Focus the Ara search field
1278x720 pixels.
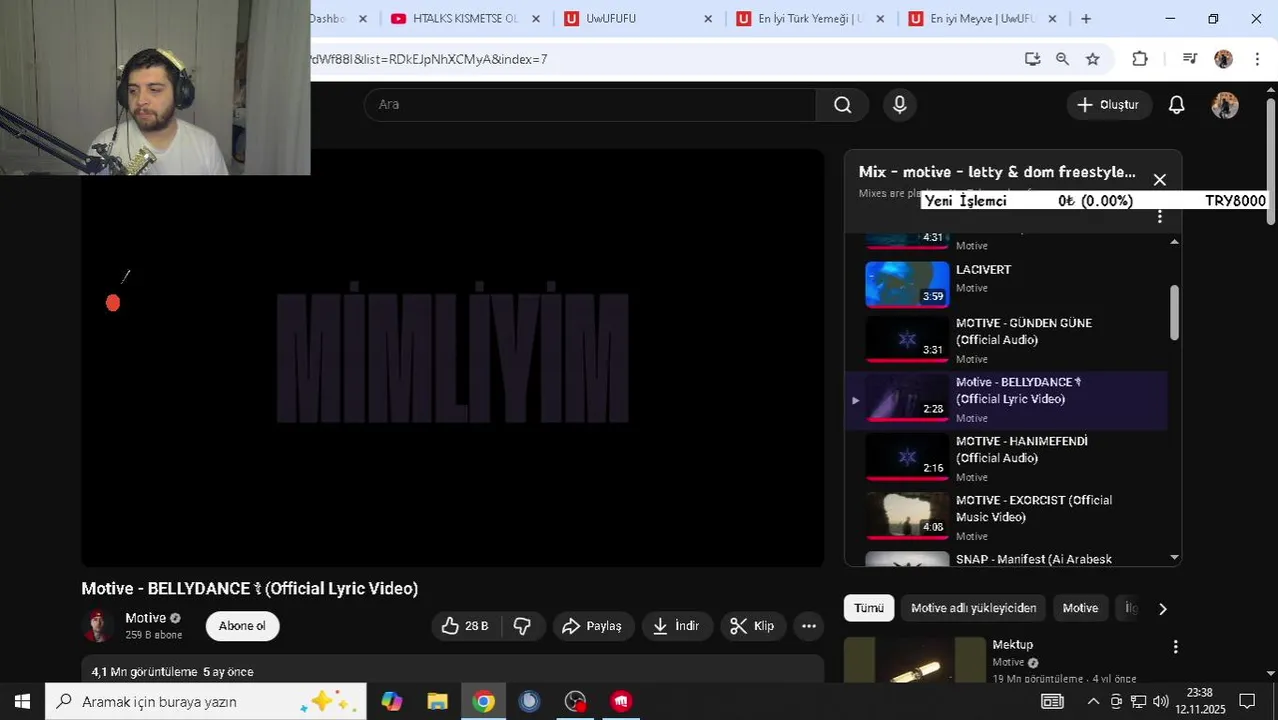pyautogui.click(x=590, y=105)
